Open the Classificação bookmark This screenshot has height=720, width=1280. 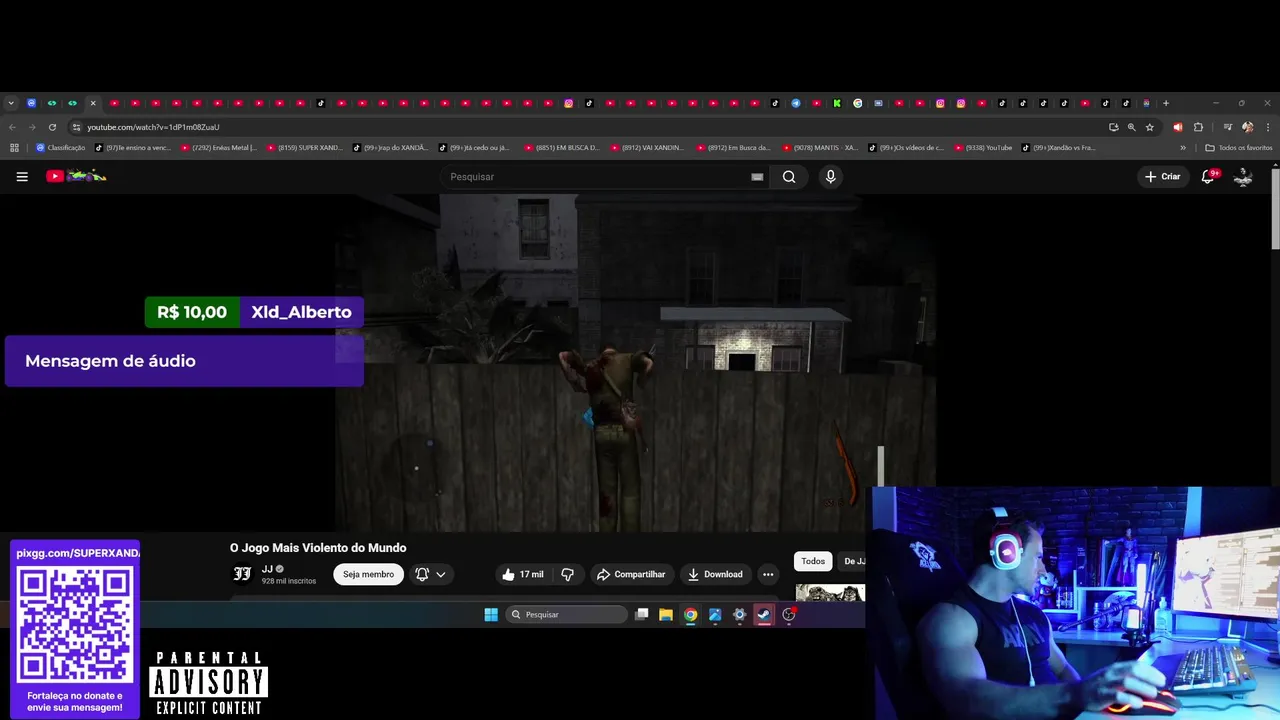(60, 148)
